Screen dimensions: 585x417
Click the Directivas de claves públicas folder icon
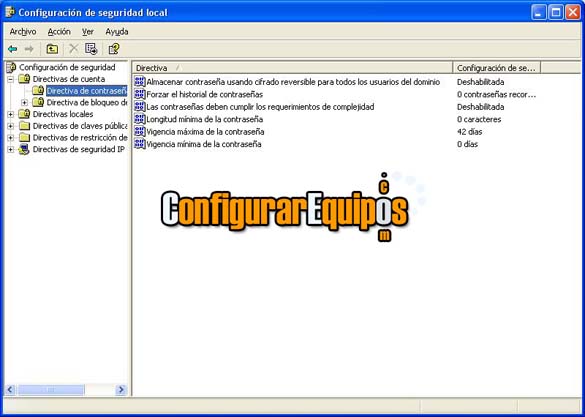coord(24,126)
